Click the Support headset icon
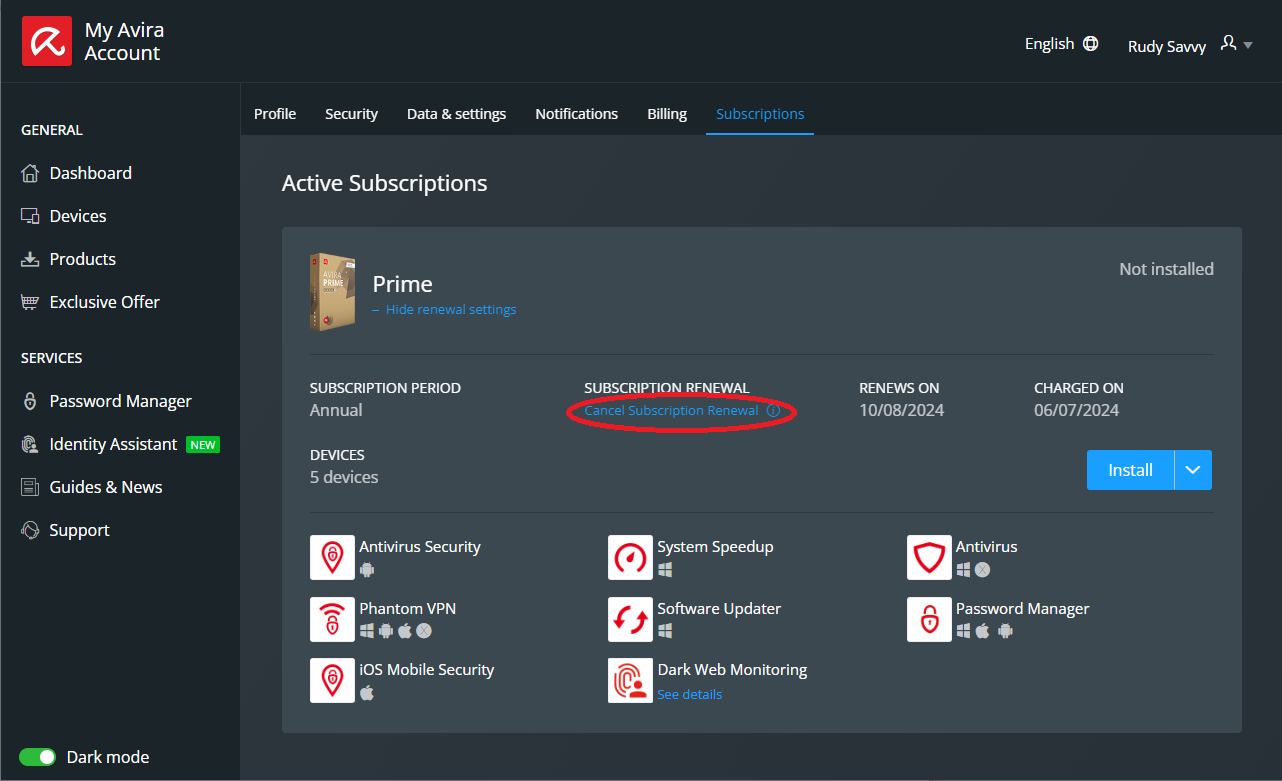Screen dimensions: 1282x781 [30, 530]
